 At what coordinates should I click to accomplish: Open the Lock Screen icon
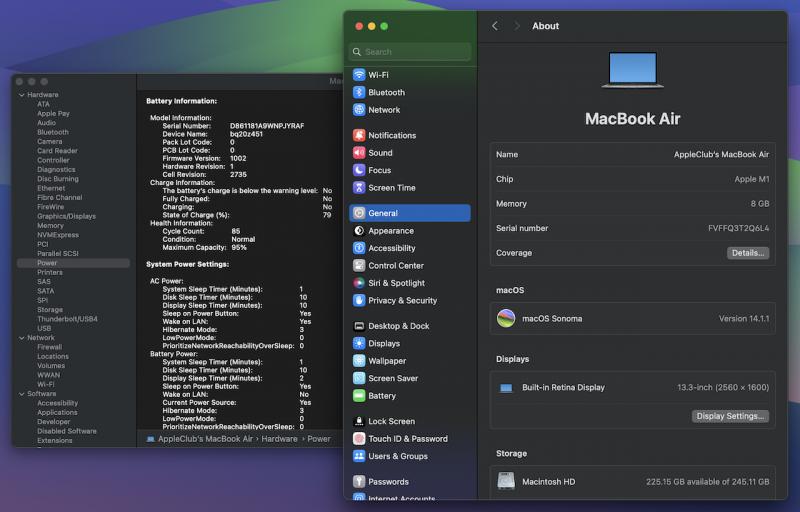point(359,421)
